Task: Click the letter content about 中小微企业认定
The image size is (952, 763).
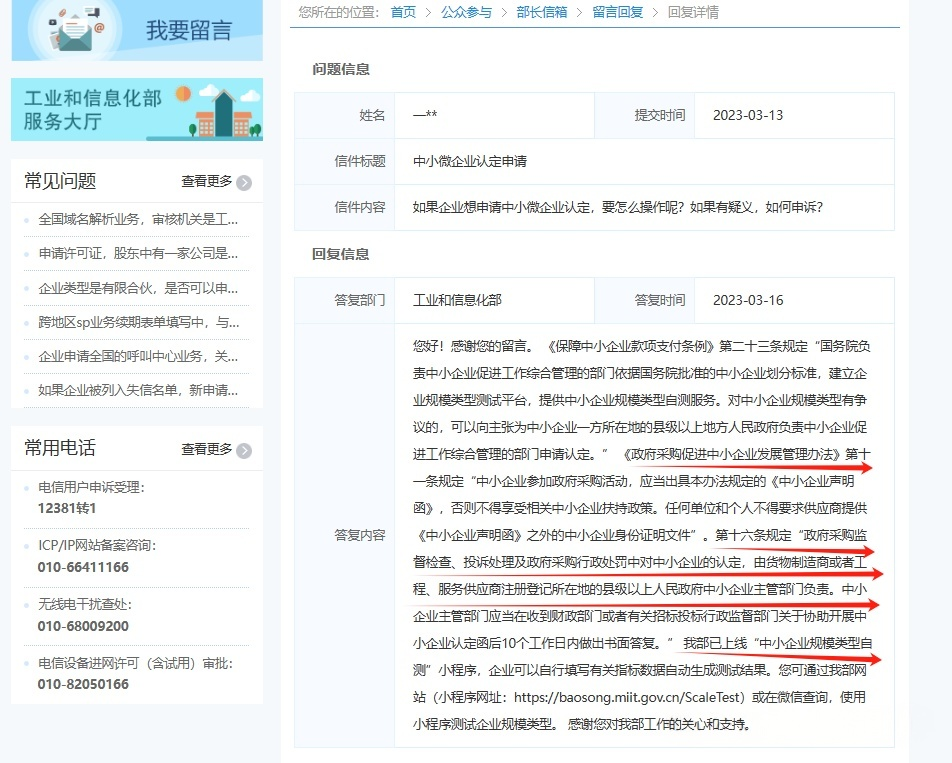Action: (617, 208)
